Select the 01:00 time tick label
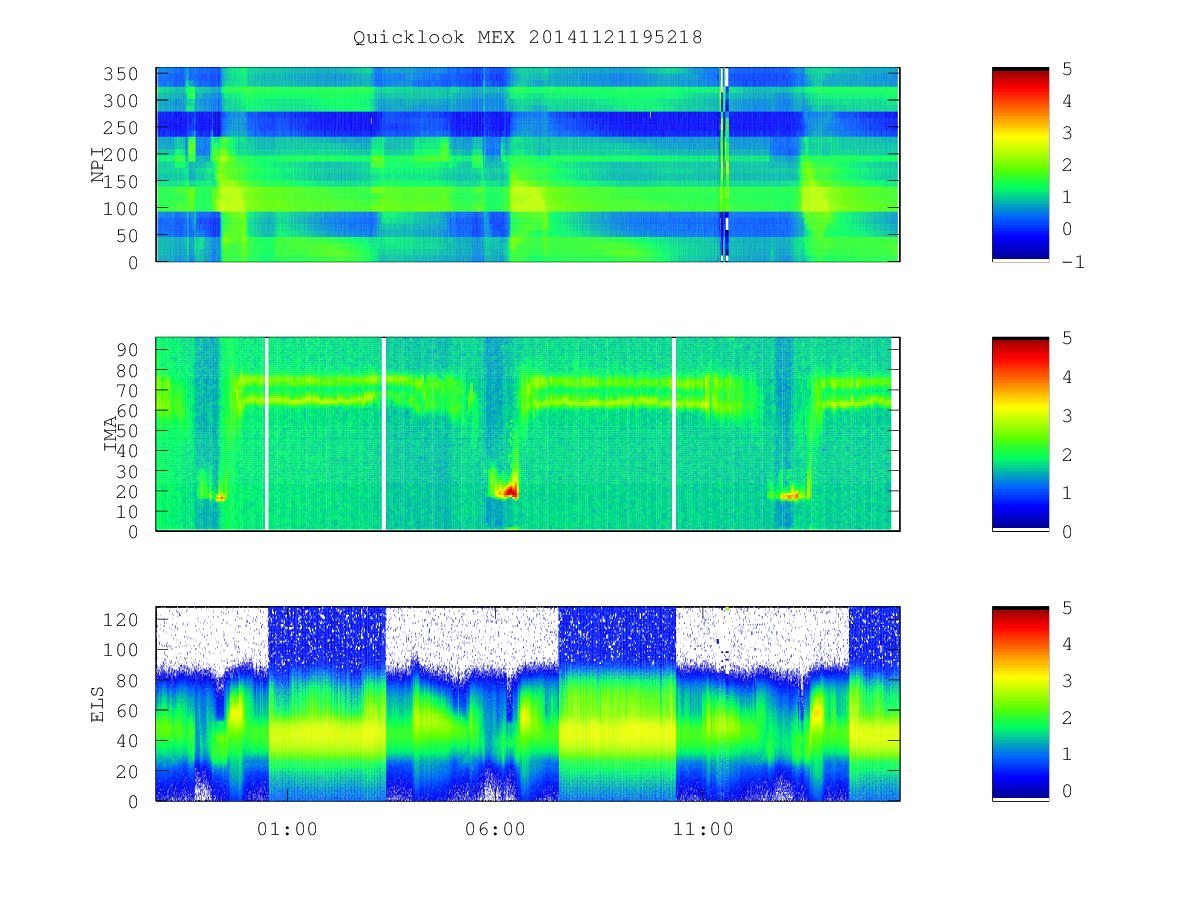 click(287, 829)
